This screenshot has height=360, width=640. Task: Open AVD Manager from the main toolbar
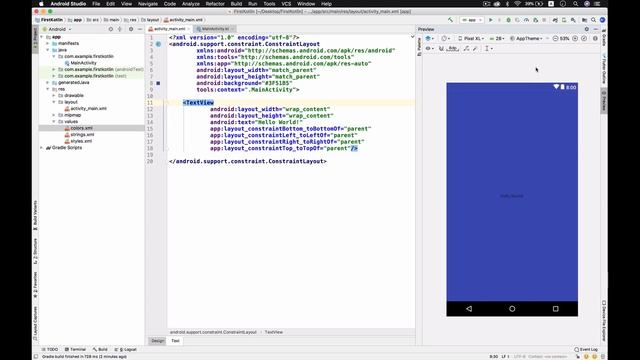[564, 20]
